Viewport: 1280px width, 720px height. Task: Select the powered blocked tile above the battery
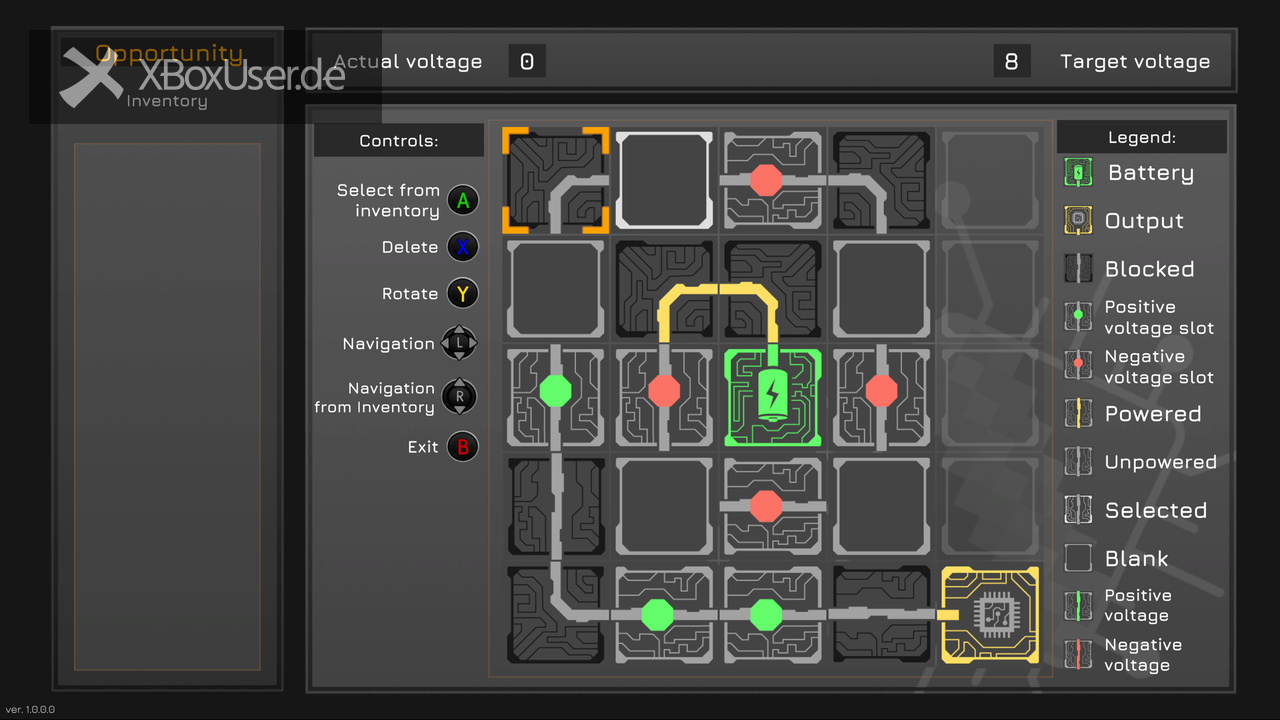[x=772, y=288]
